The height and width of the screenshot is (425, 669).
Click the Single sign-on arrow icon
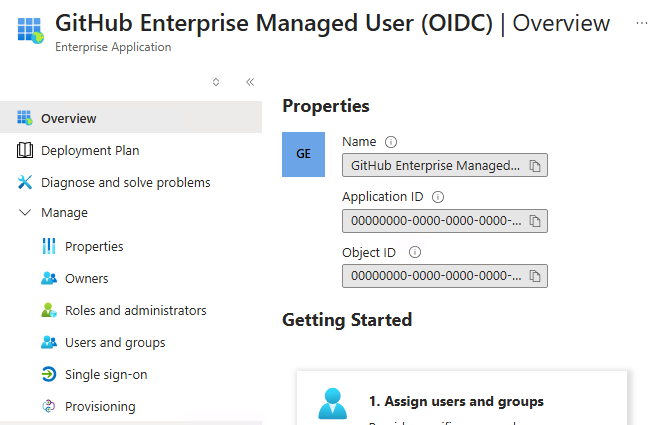coord(49,374)
